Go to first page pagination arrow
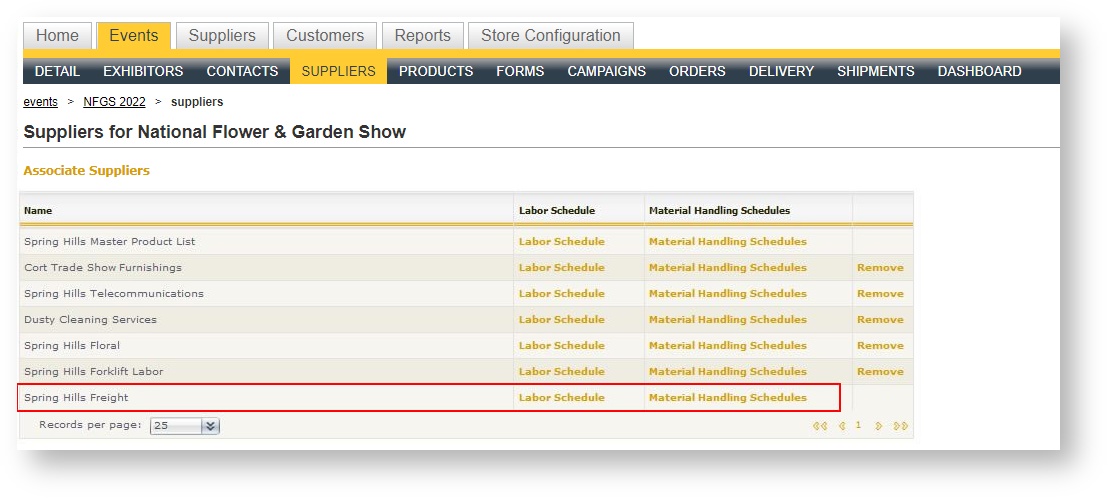Screen dimensions: 1108x498 [x=820, y=426]
